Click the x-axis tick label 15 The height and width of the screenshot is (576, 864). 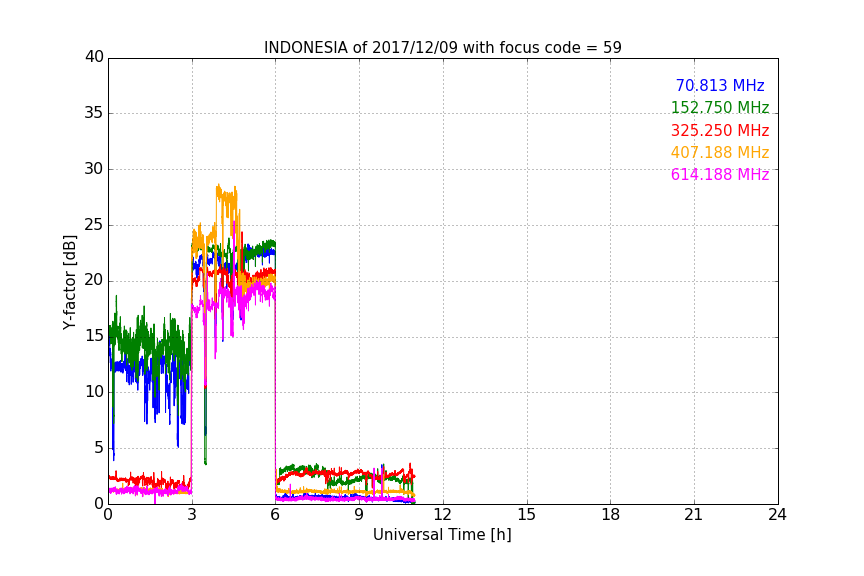pyautogui.click(x=527, y=515)
